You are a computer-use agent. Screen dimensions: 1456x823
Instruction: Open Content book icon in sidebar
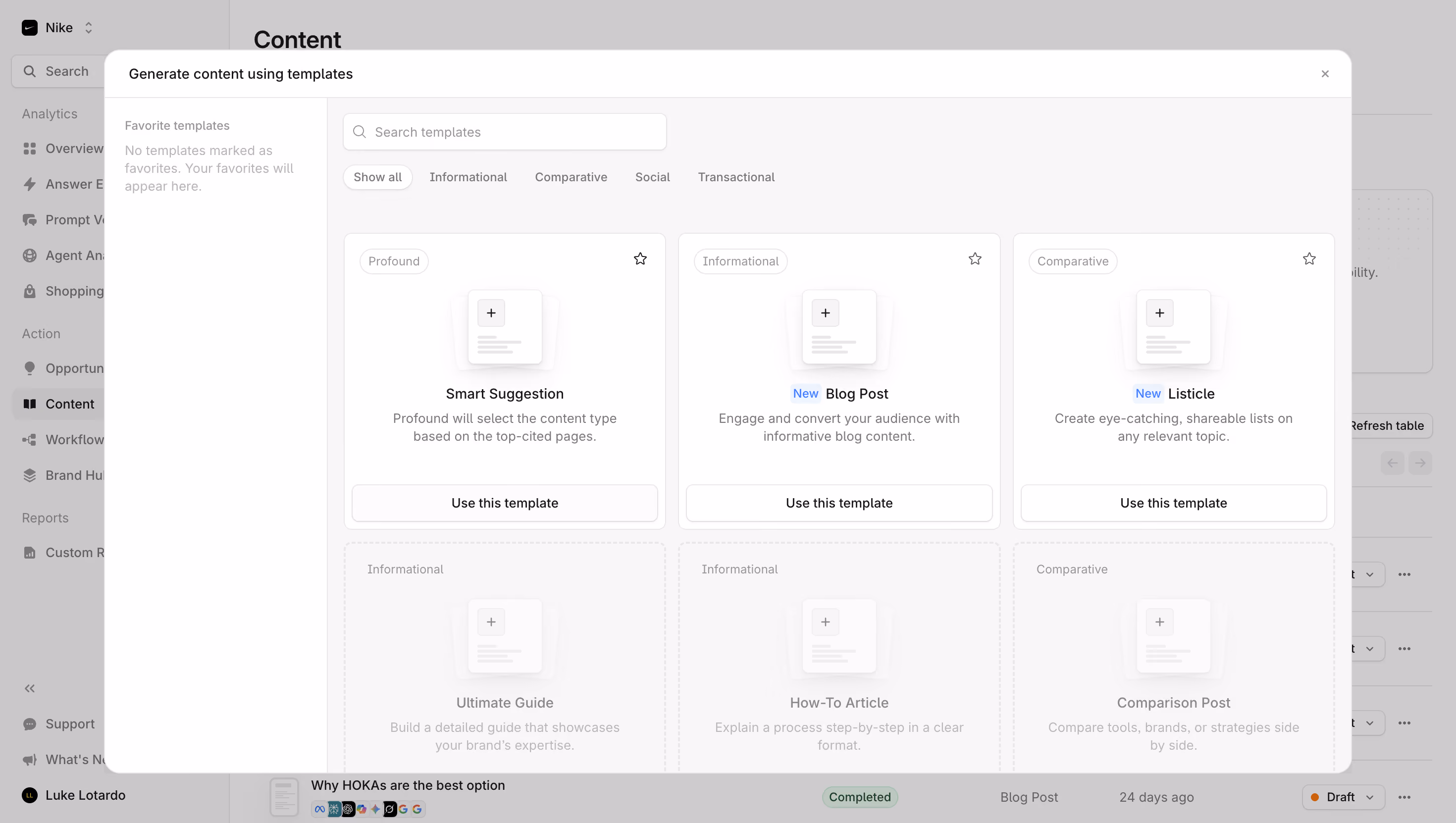pyautogui.click(x=29, y=404)
